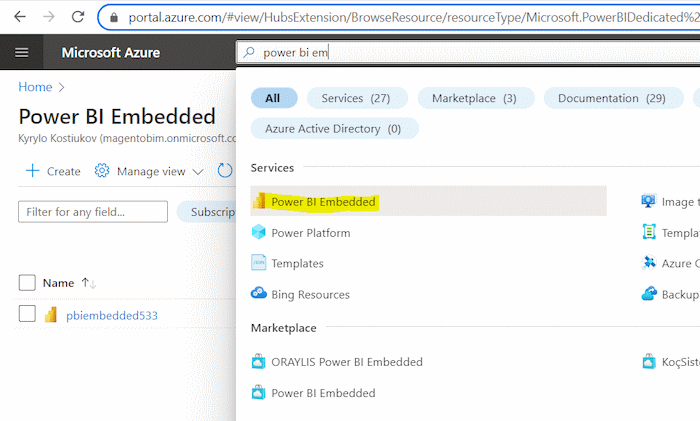Image resolution: width=700 pixels, height=421 pixels.
Task: Switch to the Services (27) filter
Action: 357,98
